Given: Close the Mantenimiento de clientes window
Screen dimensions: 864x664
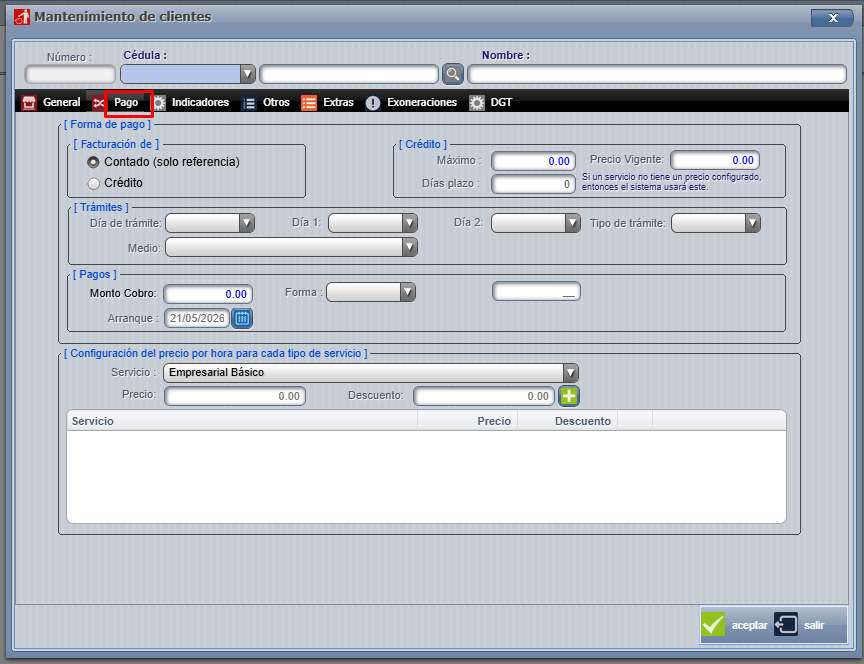Looking at the screenshot, I should (x=833, y=18).
